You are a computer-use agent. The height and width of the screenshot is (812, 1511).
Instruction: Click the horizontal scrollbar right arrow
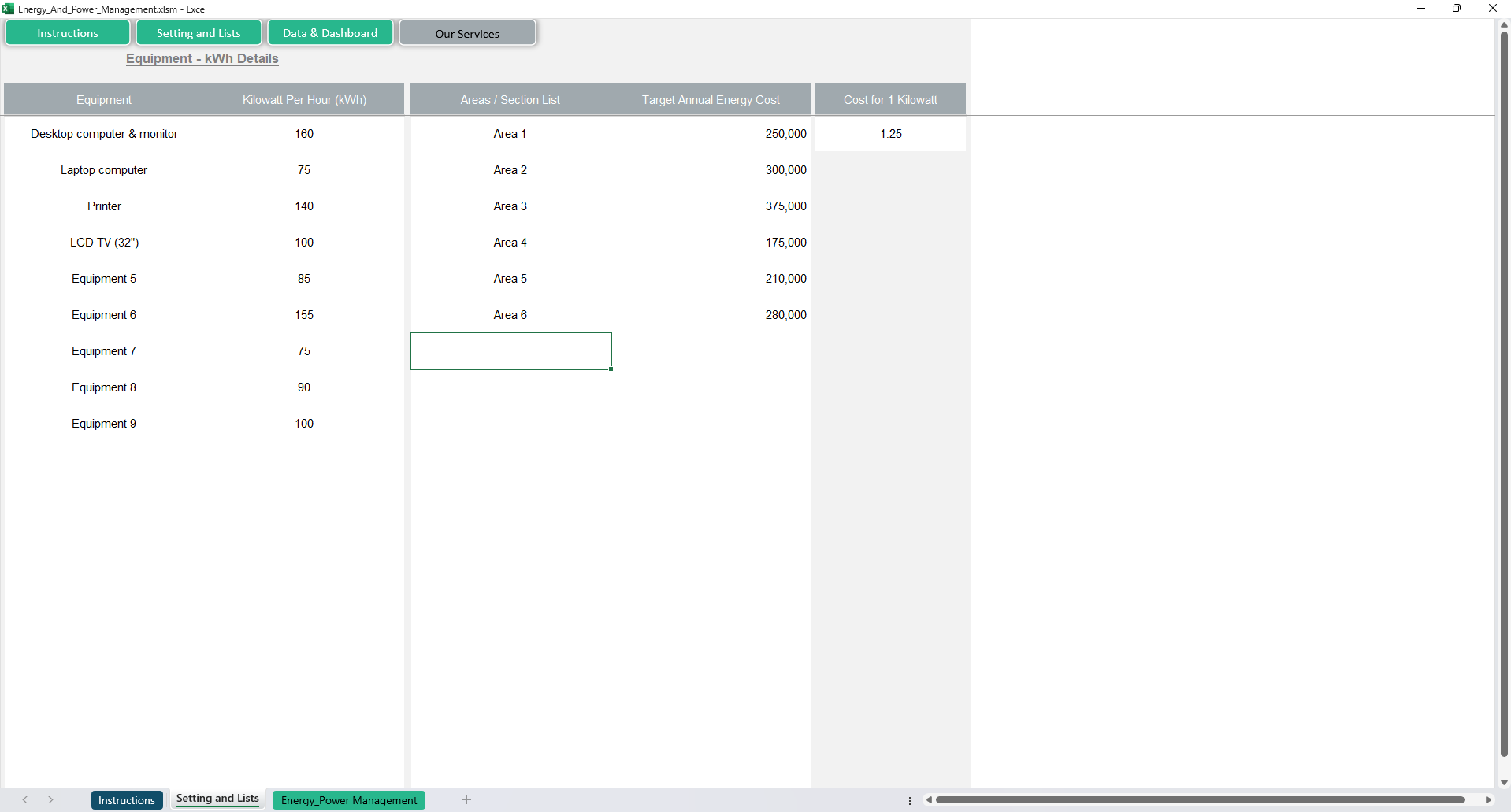1488,799
